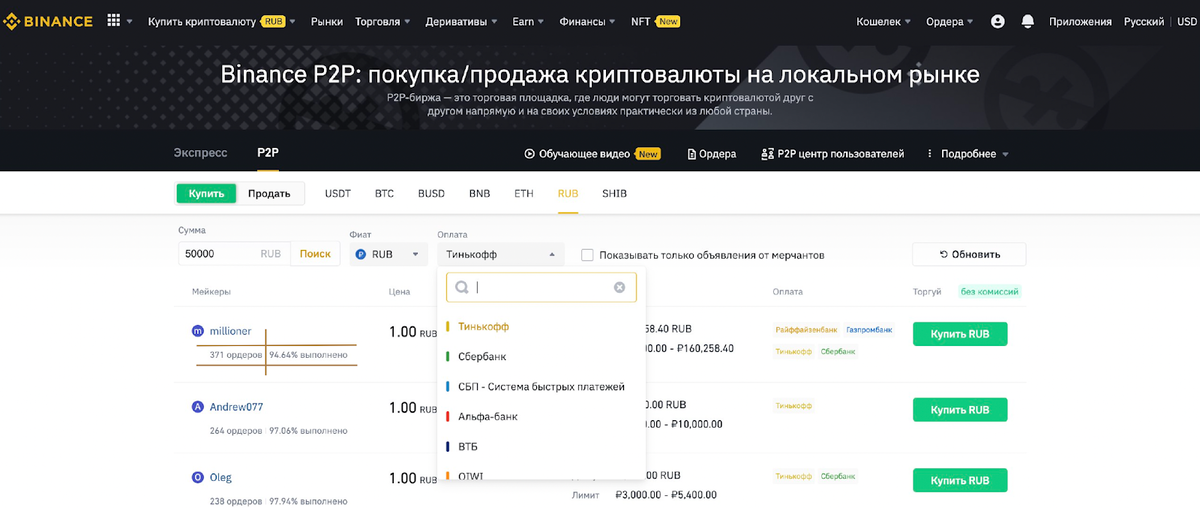Open Ордера via the document icon
Viewport: 1200px width, 508px height.
pyautogui.click(x=692, y=154)
